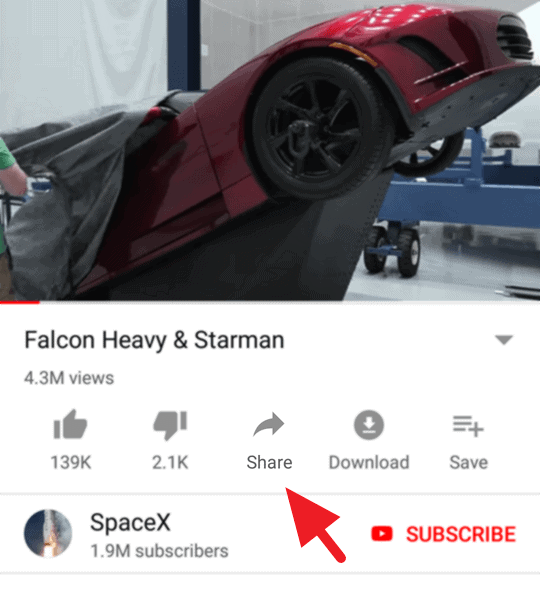Click the red video progress bar

point(20,302)
